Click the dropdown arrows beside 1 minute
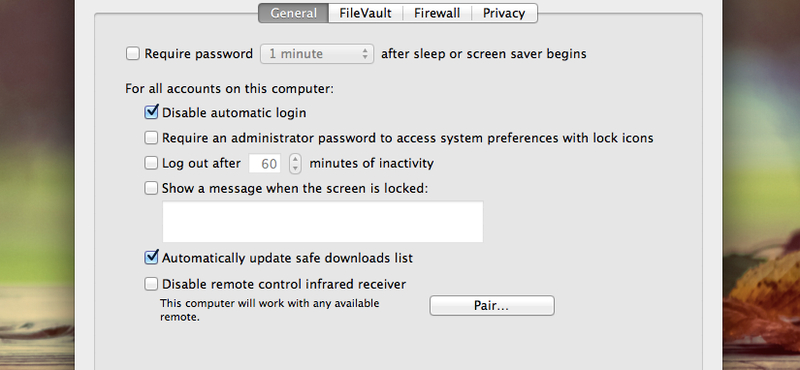 point(365,54)
